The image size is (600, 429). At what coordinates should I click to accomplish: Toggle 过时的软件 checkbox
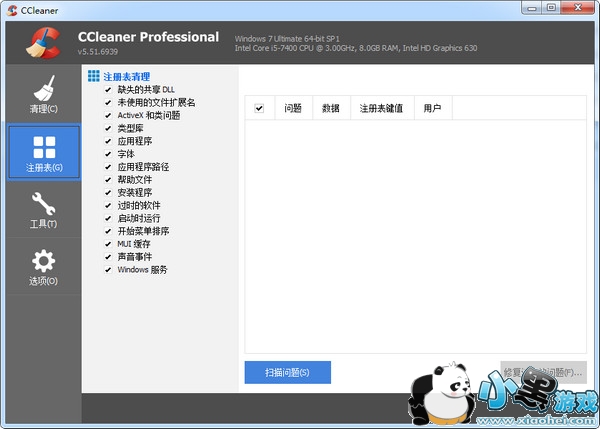tap(108, 206)
